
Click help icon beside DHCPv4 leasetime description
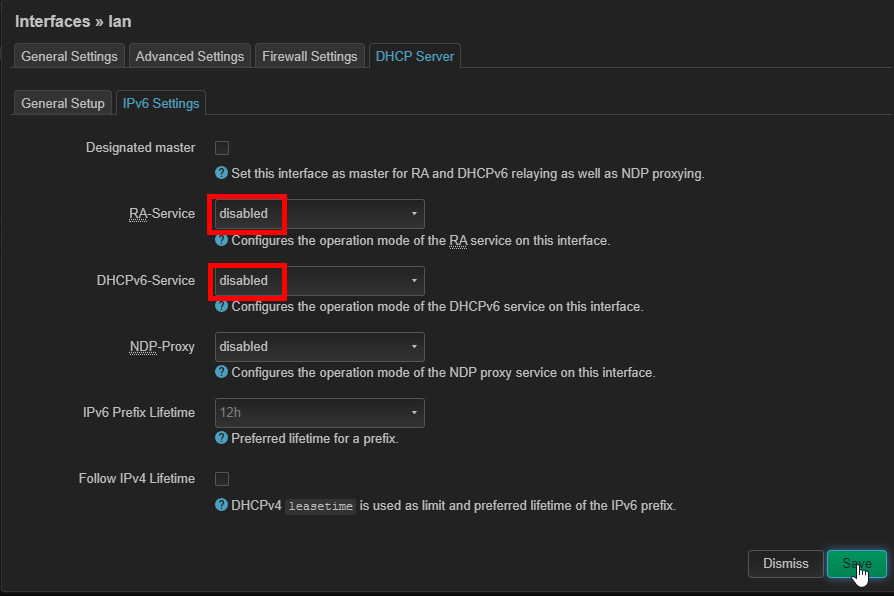(x=221, y=505)
